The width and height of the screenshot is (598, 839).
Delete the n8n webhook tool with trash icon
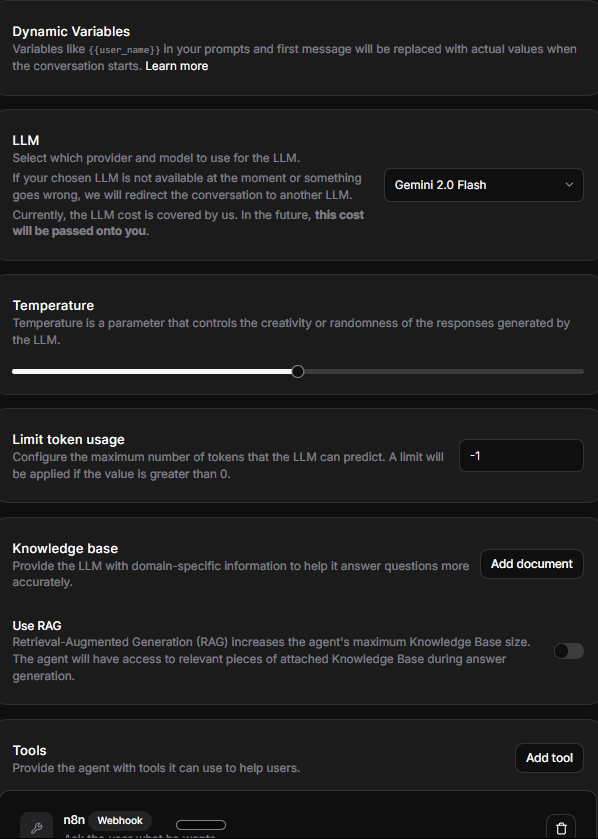(561, 828)
